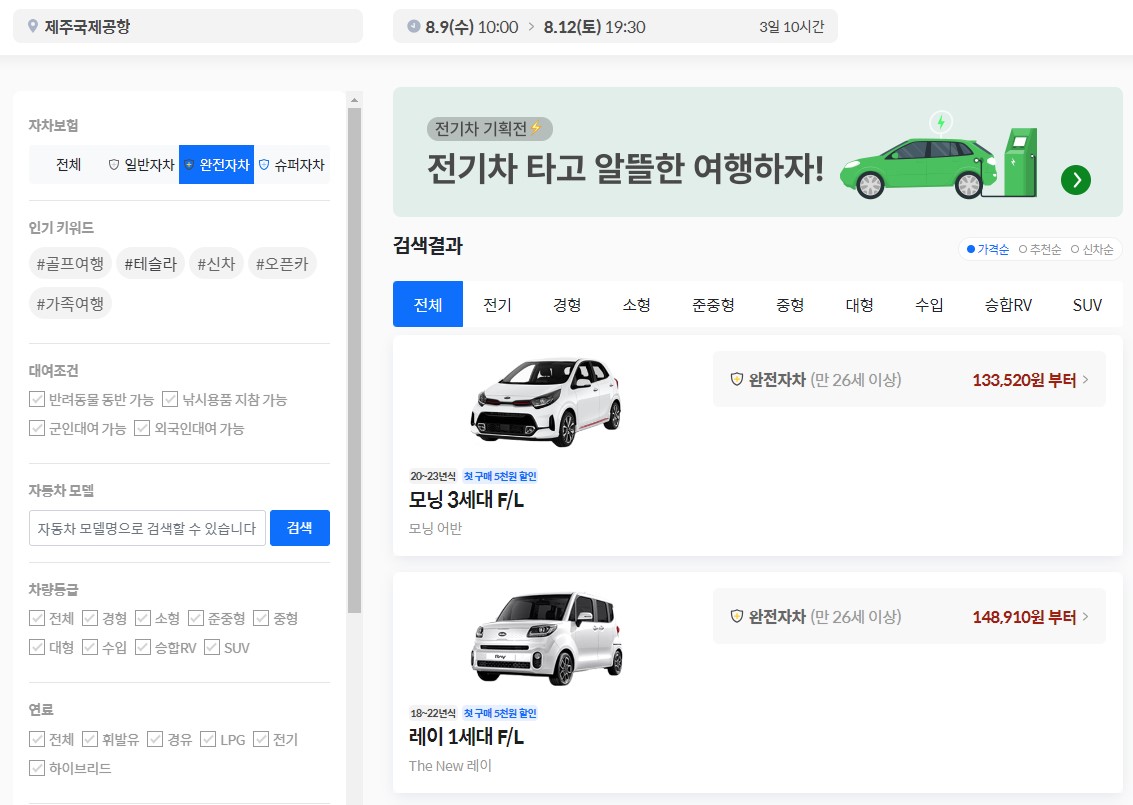Click the 133,520원 부터 price
The width and height of the screenshot is (1133, 805).
(x=1024, y=379)
